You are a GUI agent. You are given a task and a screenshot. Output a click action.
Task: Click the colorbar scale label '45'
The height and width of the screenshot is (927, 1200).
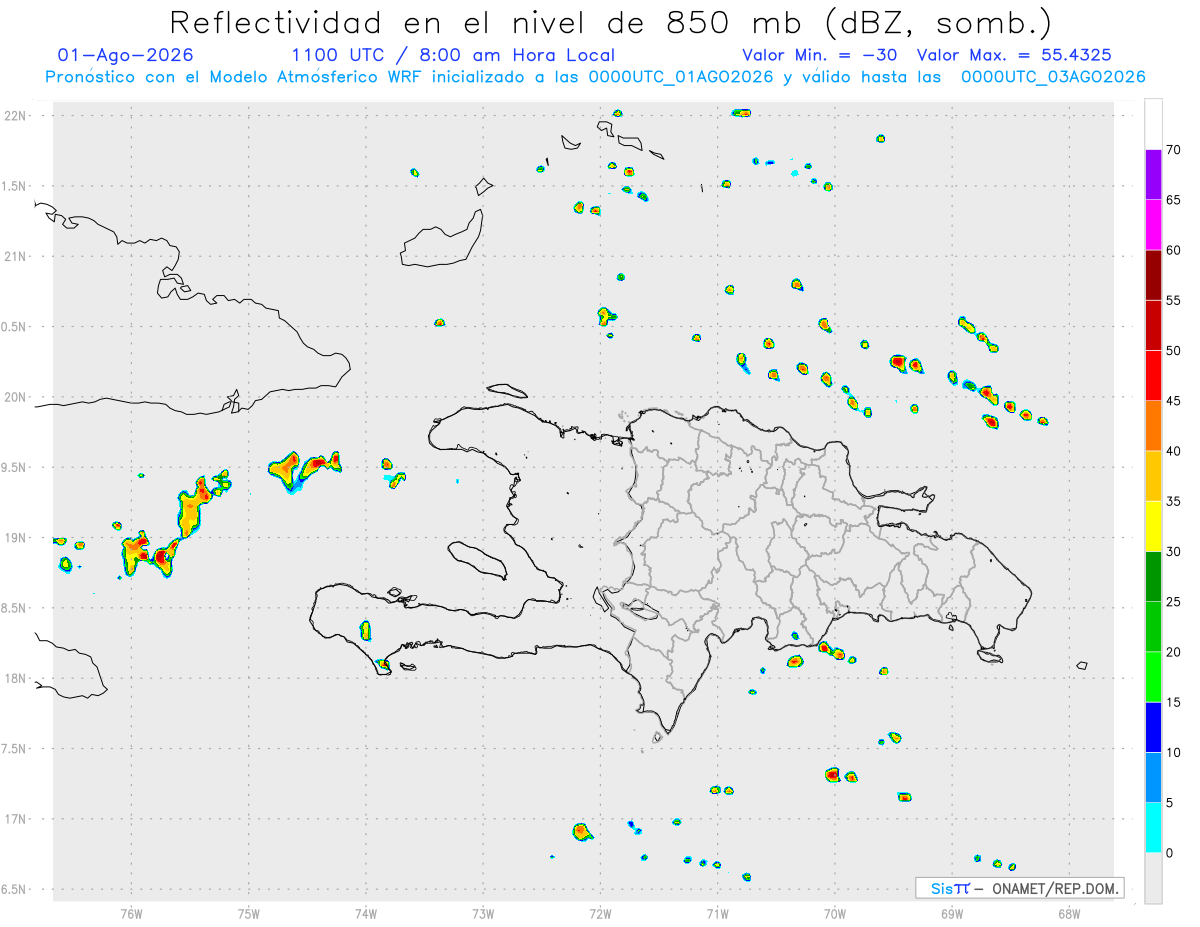[x=1173, y=401]
